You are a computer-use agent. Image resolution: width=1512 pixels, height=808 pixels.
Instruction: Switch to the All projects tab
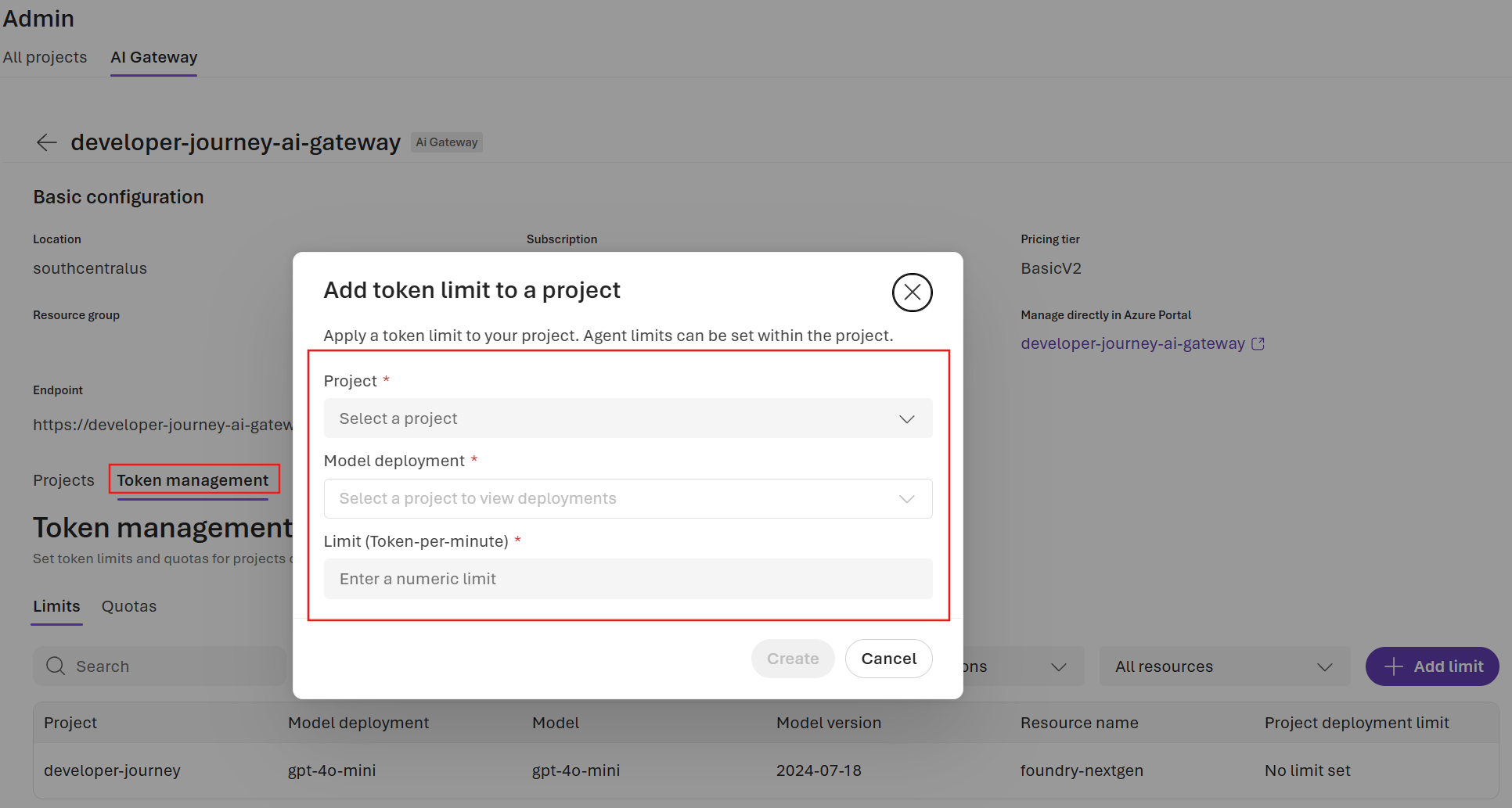45,57
